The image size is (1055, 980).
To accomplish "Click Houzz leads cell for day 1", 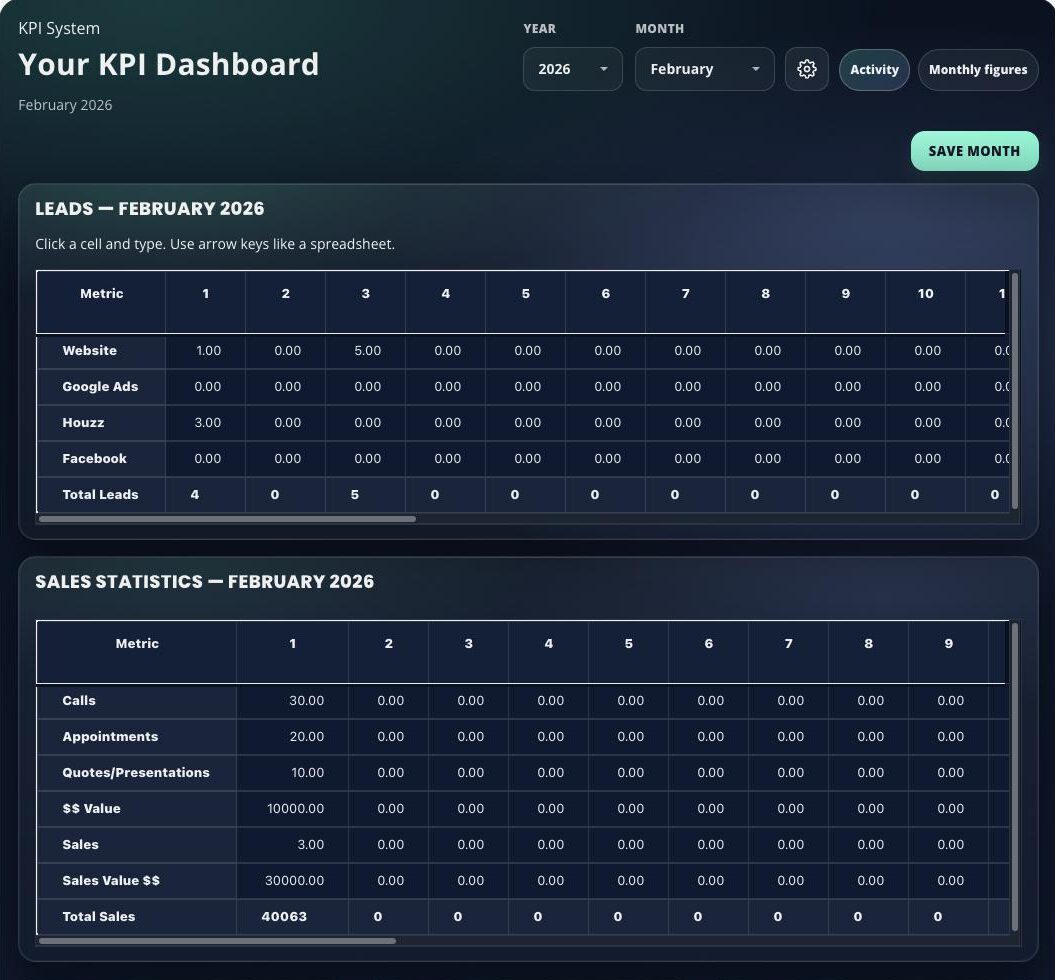I will point(206,423).
